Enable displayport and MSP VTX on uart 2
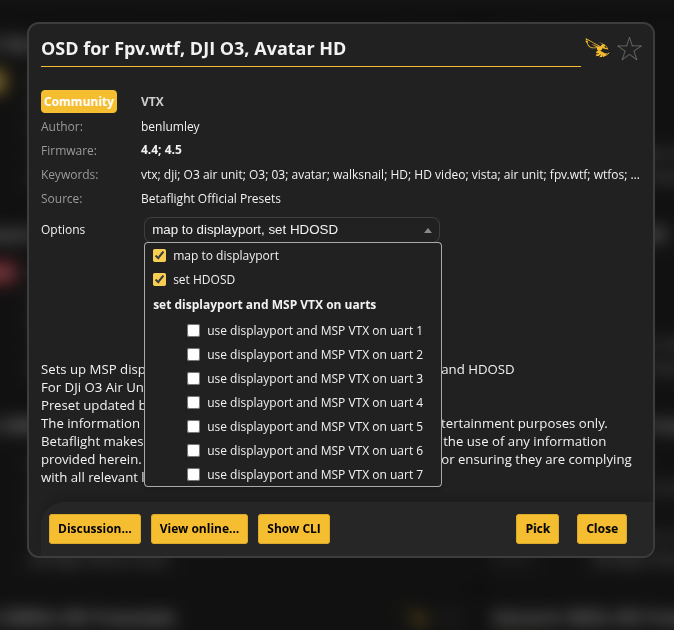674x630 pixels. [194, 355]
